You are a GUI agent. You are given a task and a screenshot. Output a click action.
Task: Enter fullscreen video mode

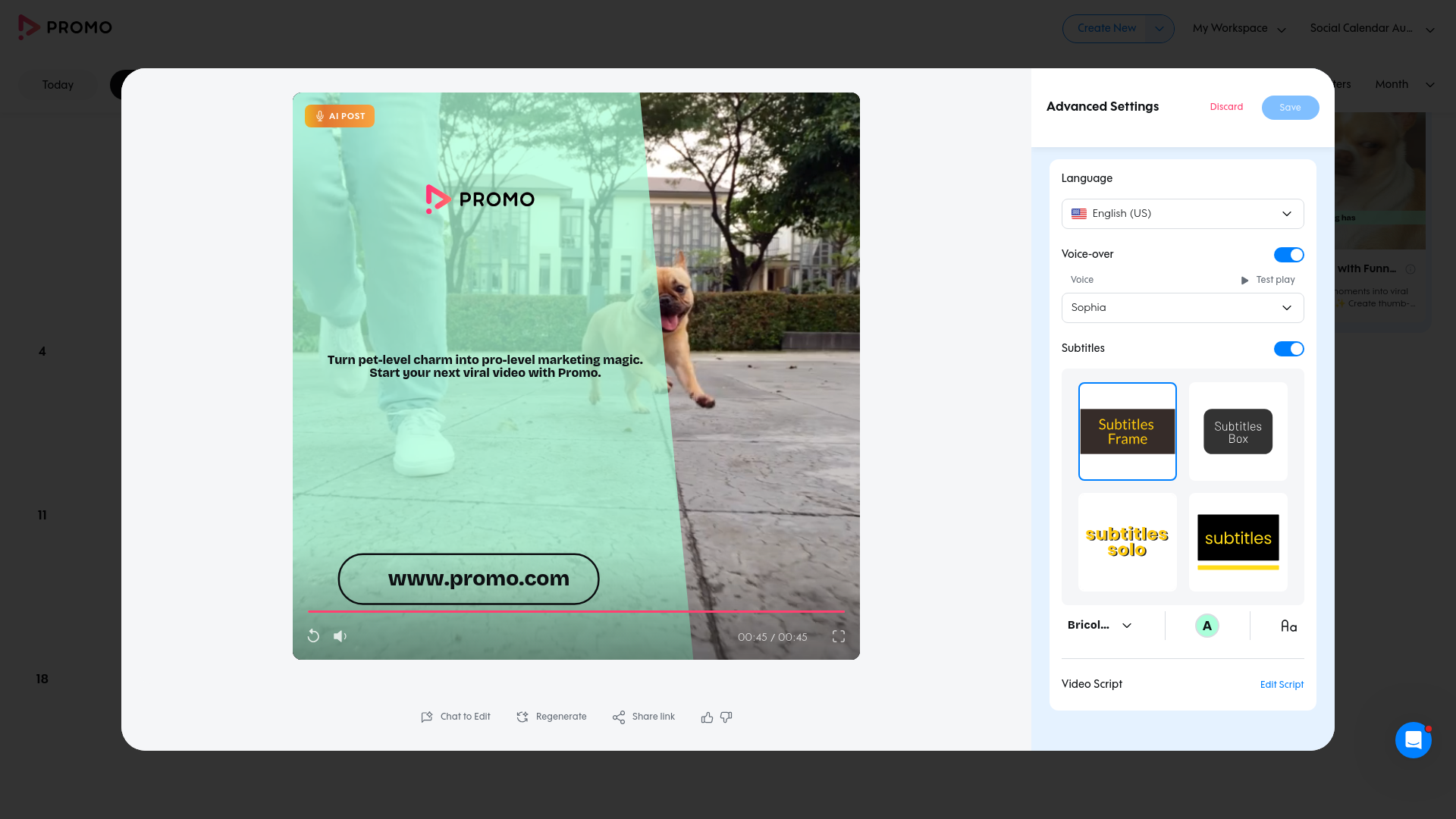tap(839, 636)
